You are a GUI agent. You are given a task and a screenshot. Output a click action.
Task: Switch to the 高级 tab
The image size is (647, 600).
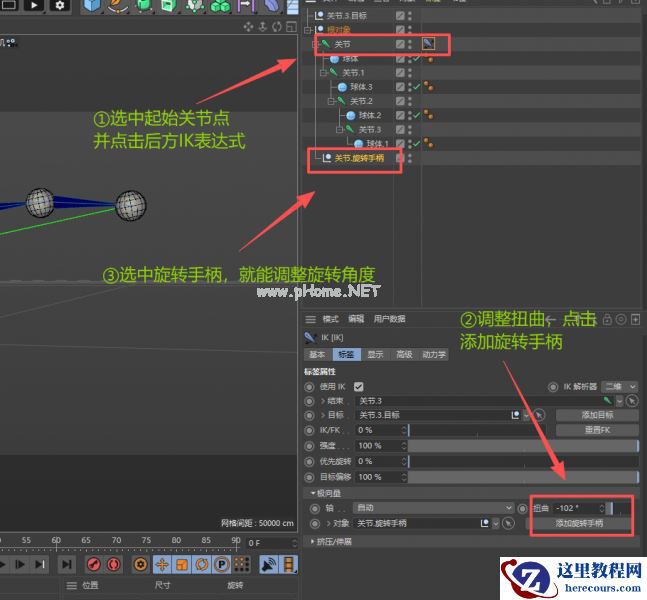click(404, 354)
